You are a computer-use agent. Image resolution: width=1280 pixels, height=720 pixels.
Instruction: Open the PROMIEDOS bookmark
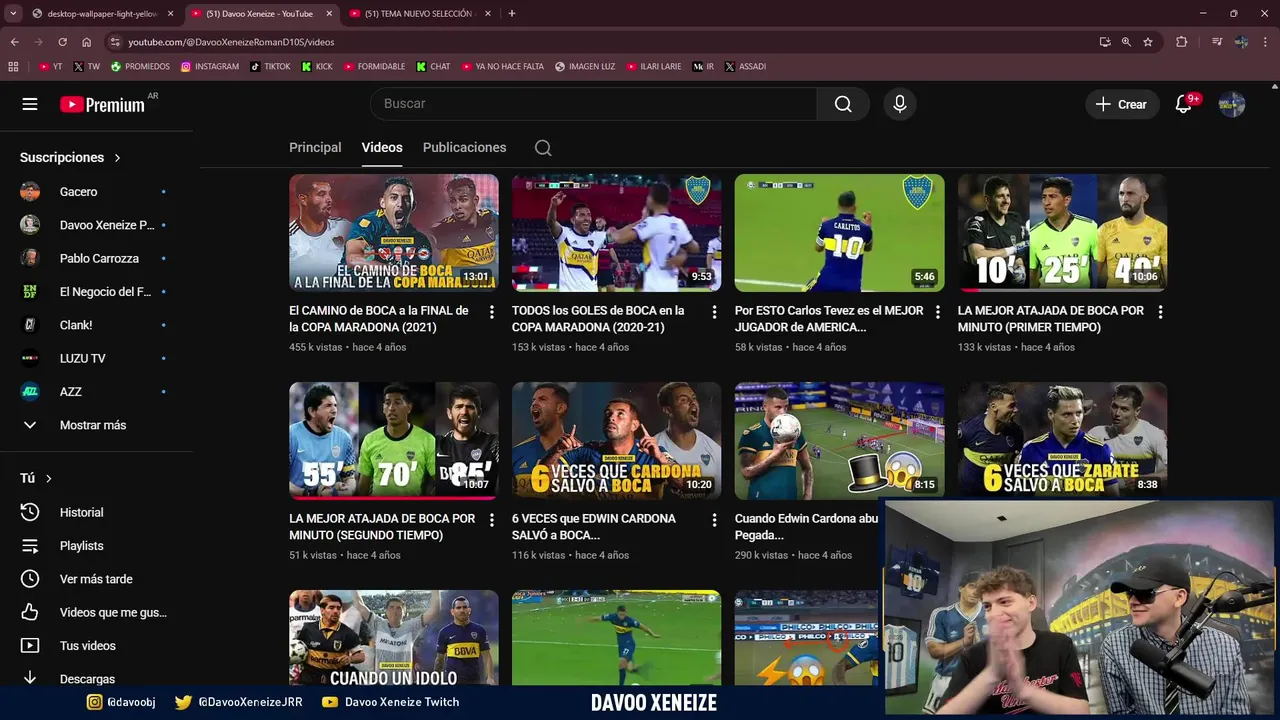(140, 66)
